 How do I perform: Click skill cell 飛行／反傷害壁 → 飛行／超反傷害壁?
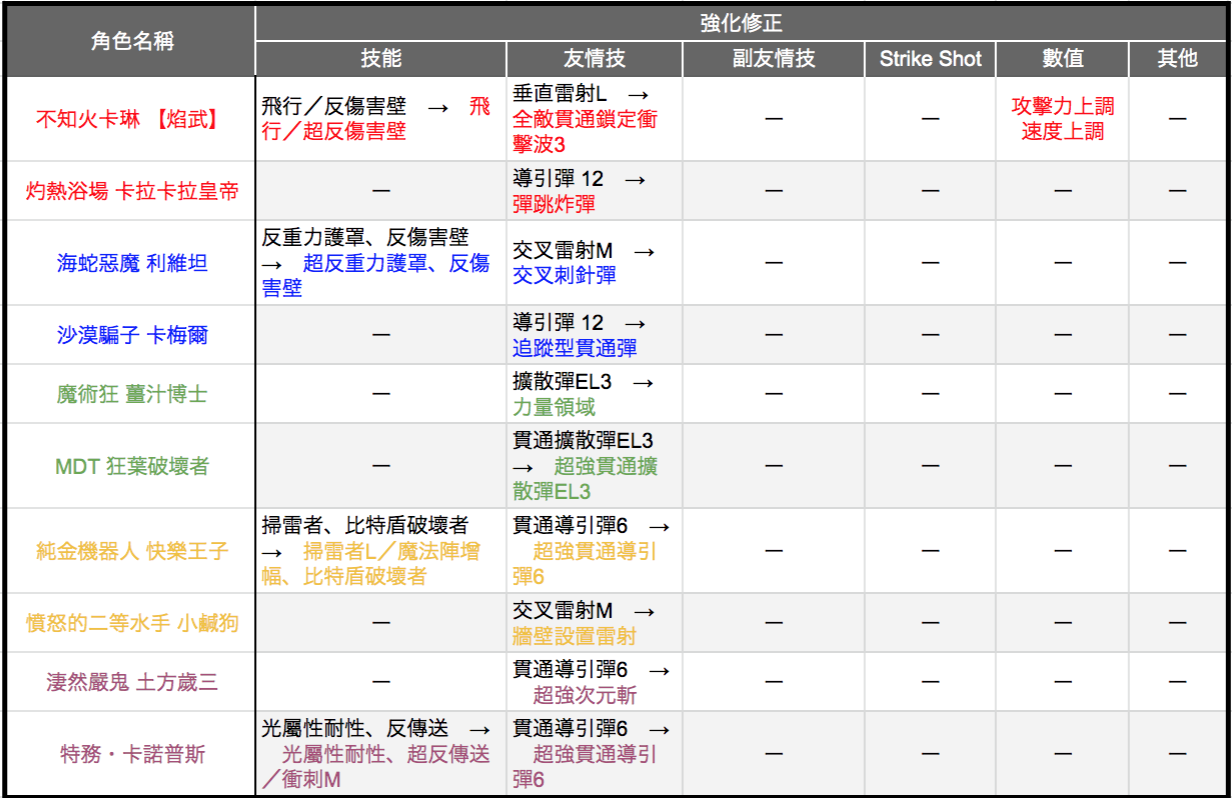click(x=381, y=119)
